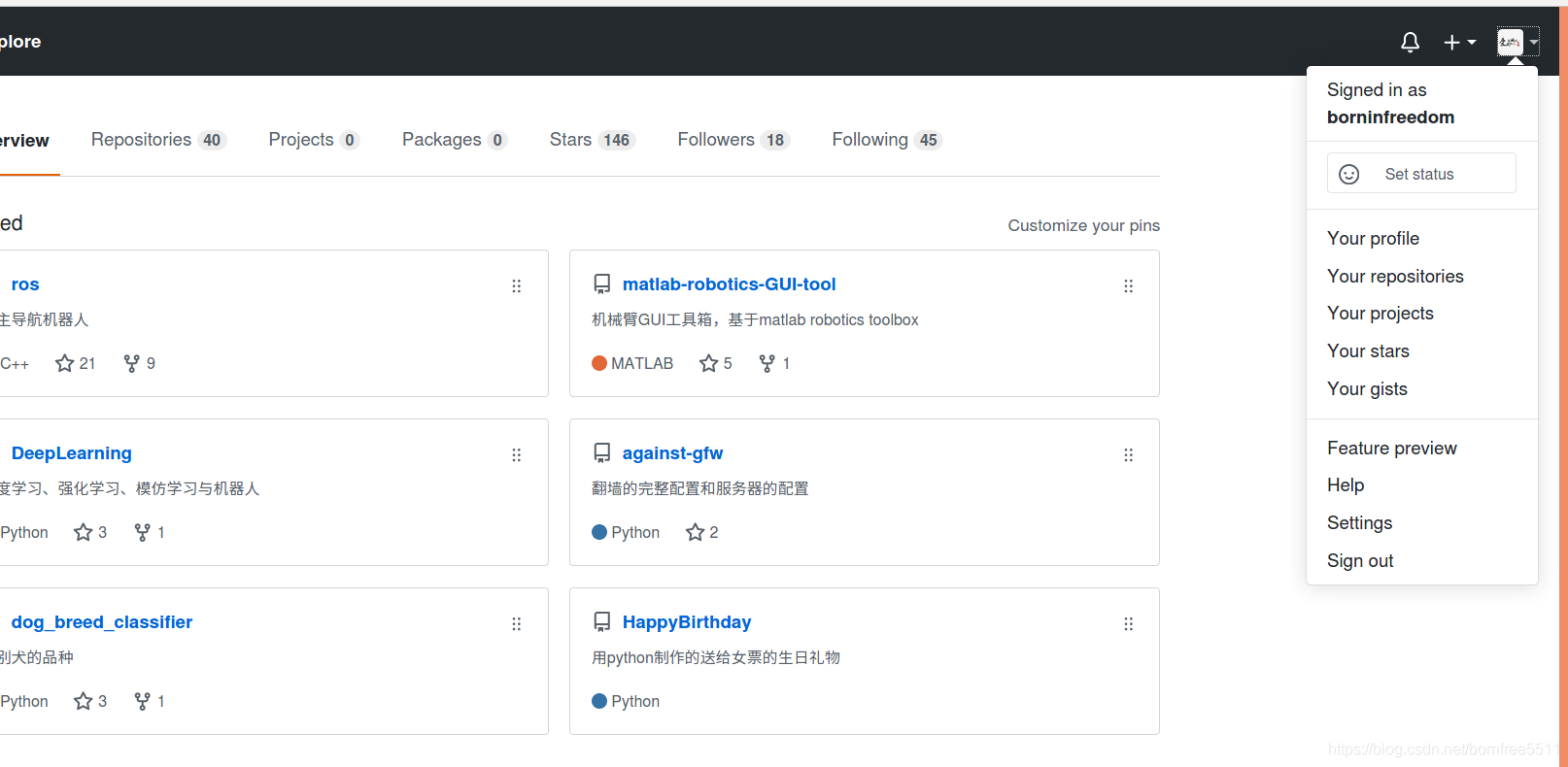The image size is (1568, 767).
Task: Click the user avatar menu
Action: (1517, 42)
